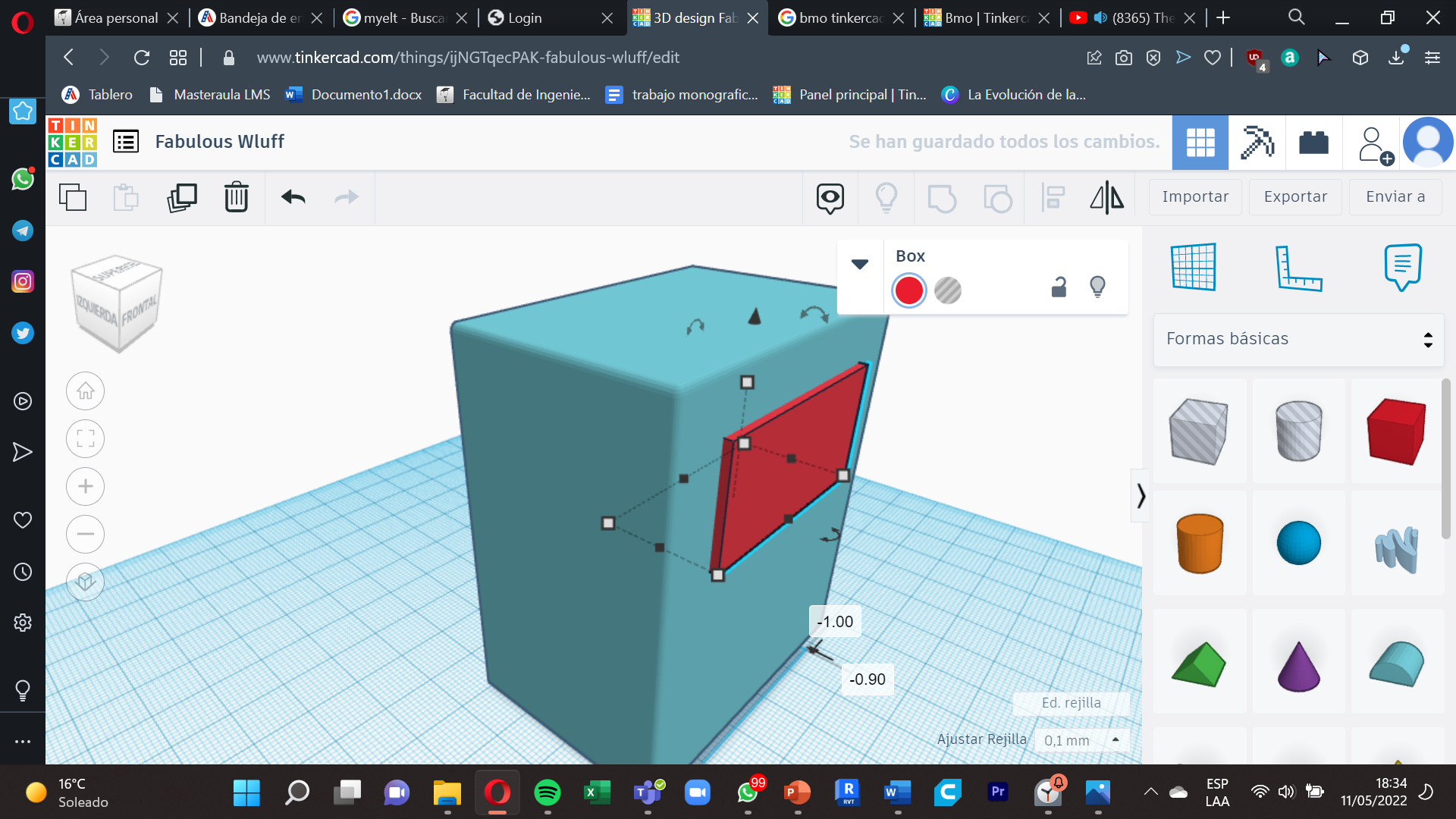
Task: Click the Enviar a button
Action: [1395, 197]
